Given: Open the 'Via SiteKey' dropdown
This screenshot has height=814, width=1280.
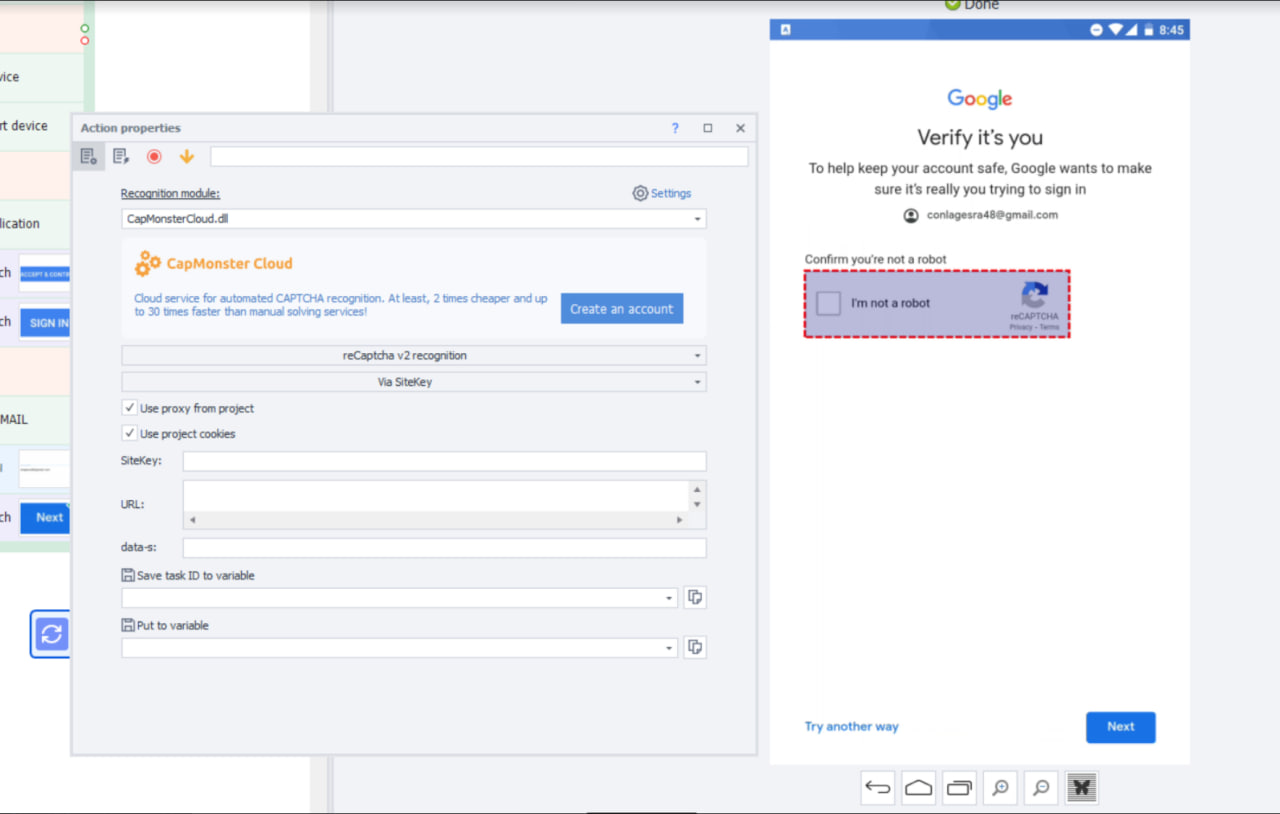Looking at the screenshot, I should 414,382.
